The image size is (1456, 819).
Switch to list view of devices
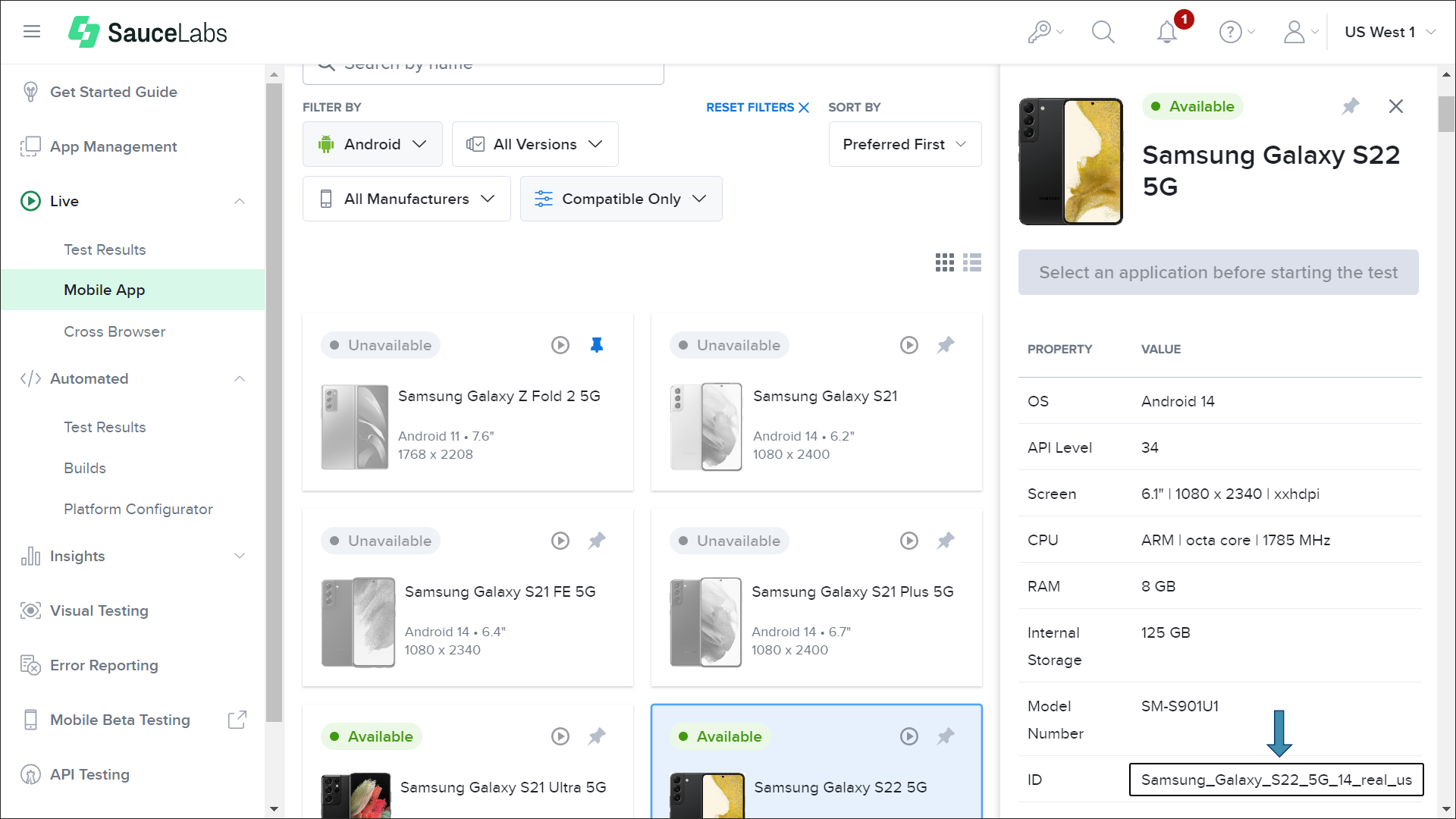click(x=972, y=262)
